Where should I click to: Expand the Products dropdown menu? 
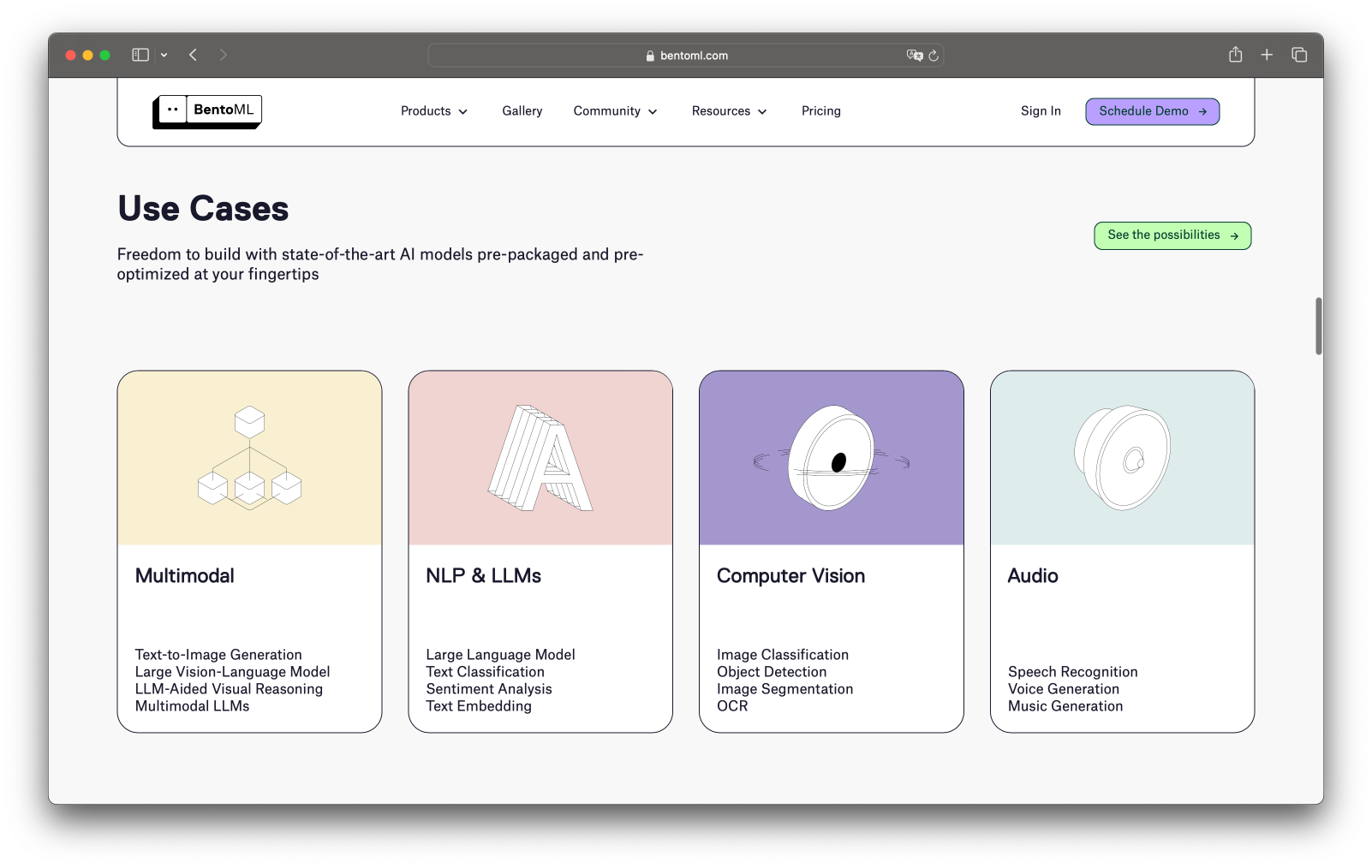pyautogui.click(x=433, y=111)
